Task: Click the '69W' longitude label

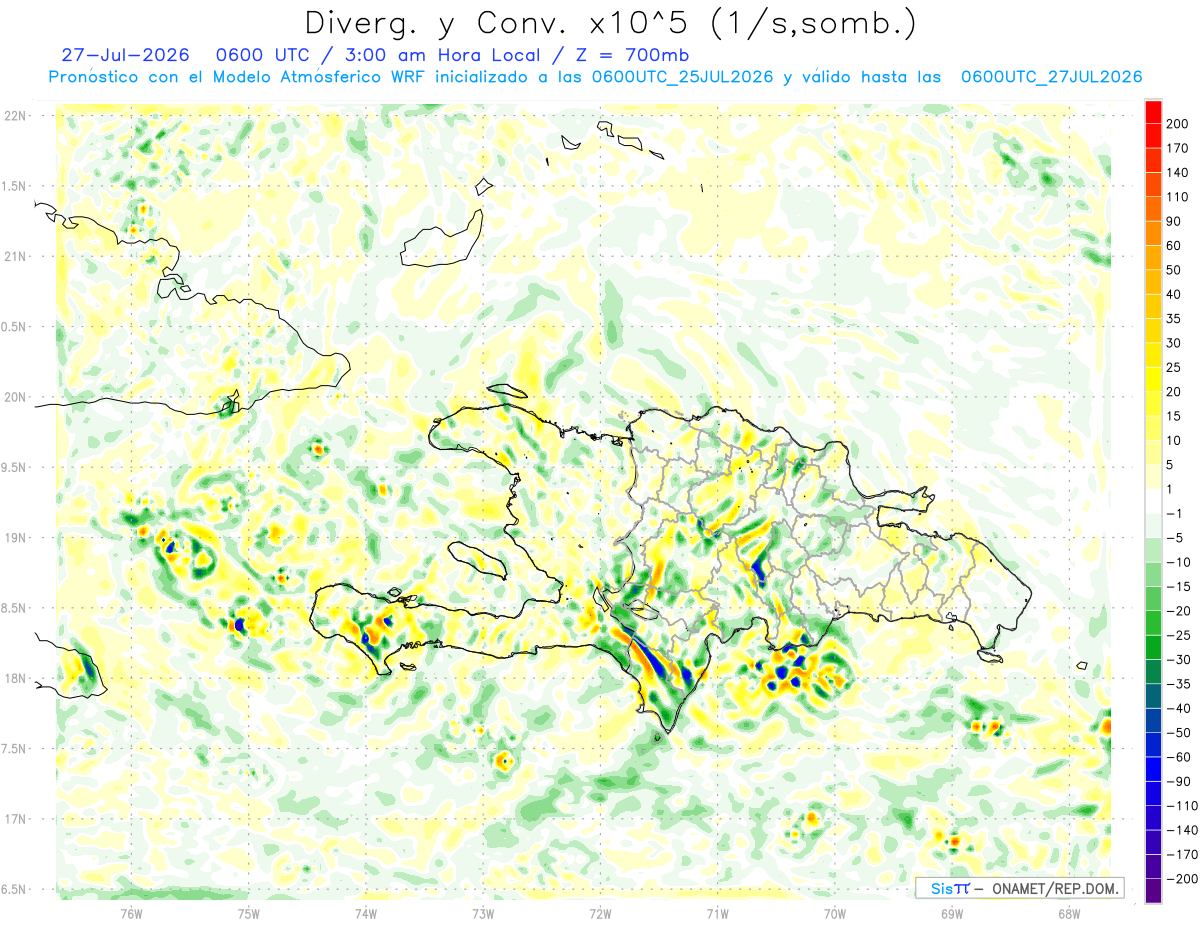Action: [x=952, y=913]
